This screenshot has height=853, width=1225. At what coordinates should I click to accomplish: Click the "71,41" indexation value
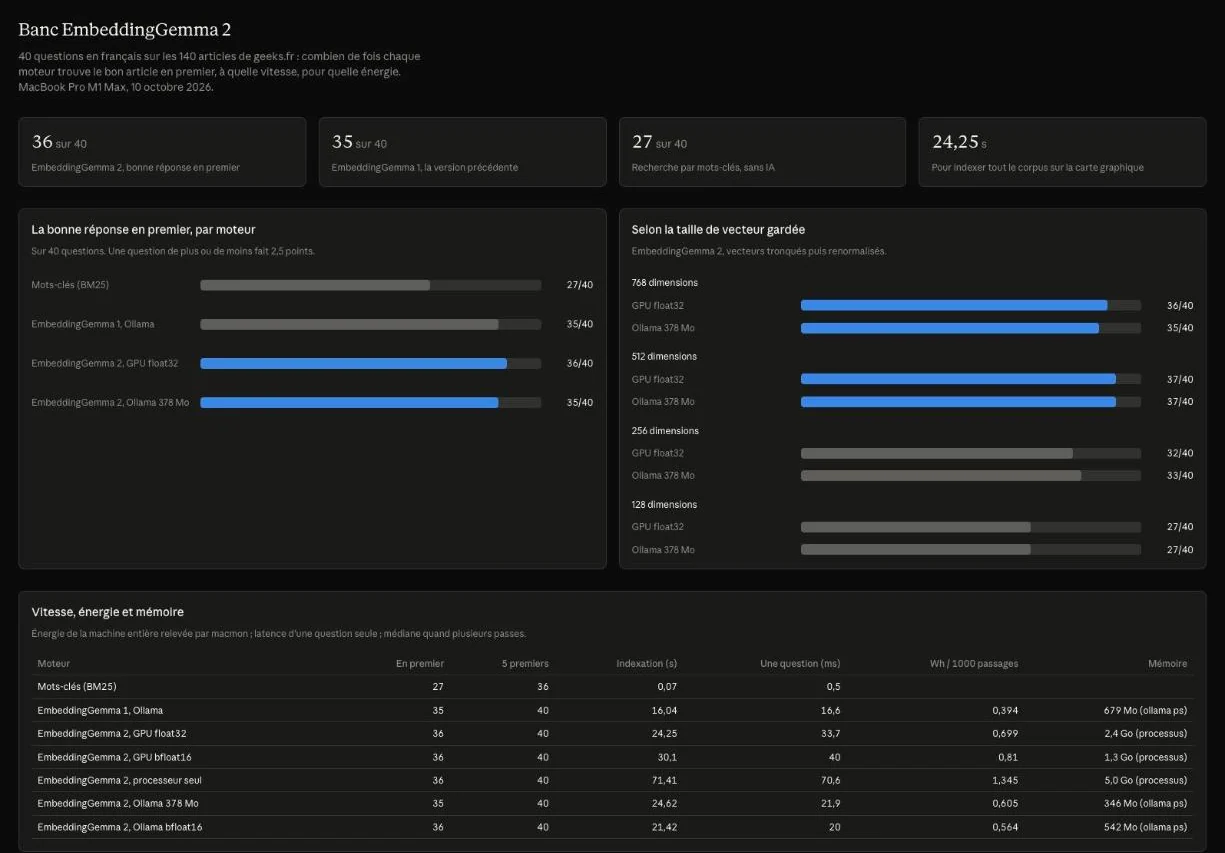(664, 780)
